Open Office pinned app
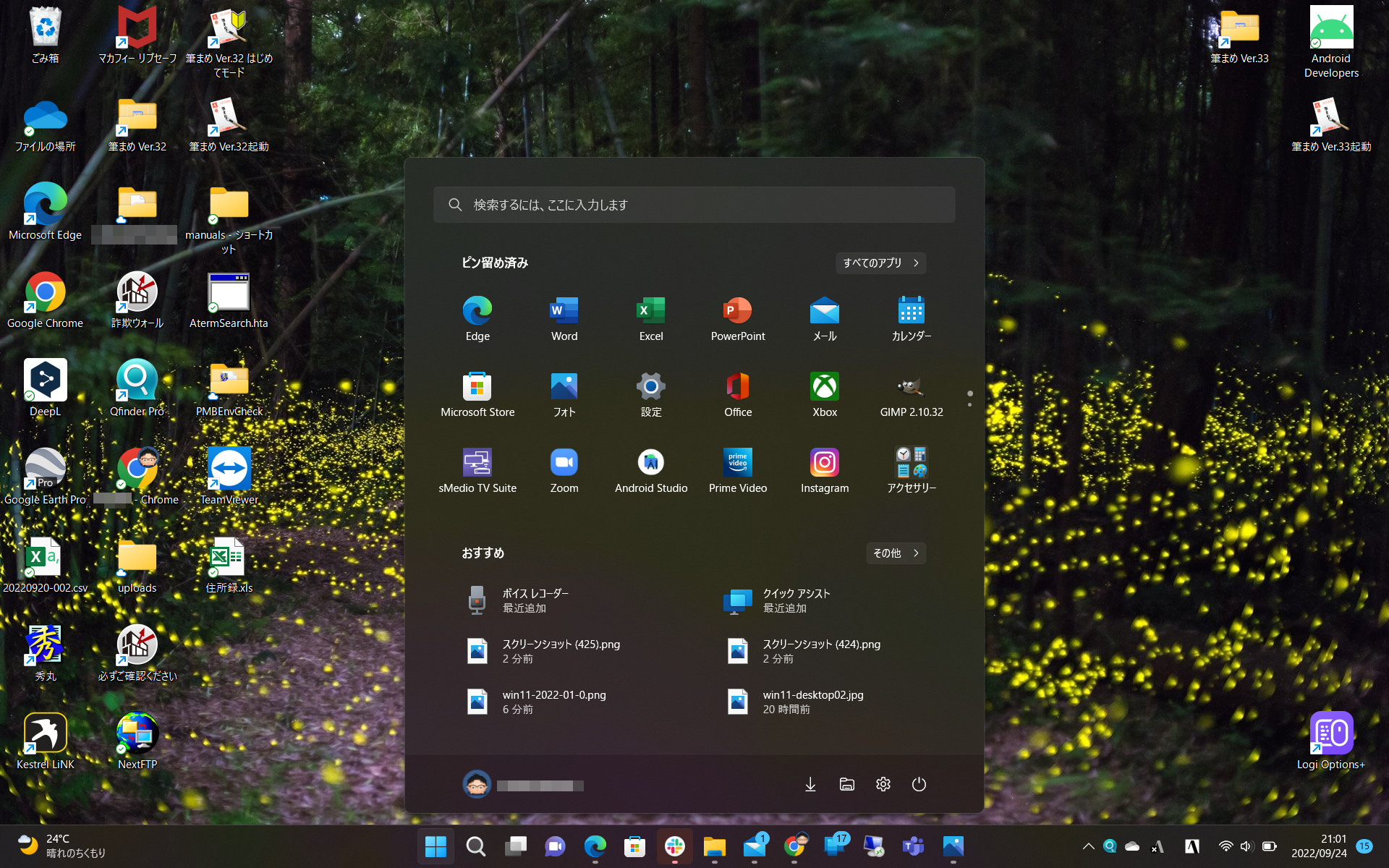The width and height of the screenshot is (1389, 868). coord(738,395)
